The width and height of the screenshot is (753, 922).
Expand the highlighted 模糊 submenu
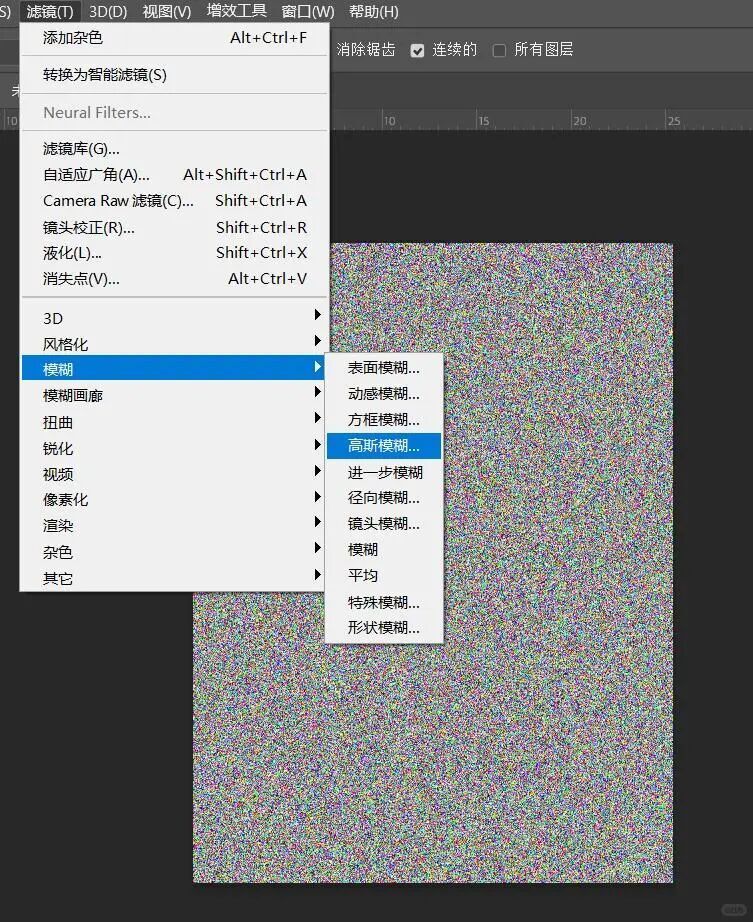click(x=174, y=368)
